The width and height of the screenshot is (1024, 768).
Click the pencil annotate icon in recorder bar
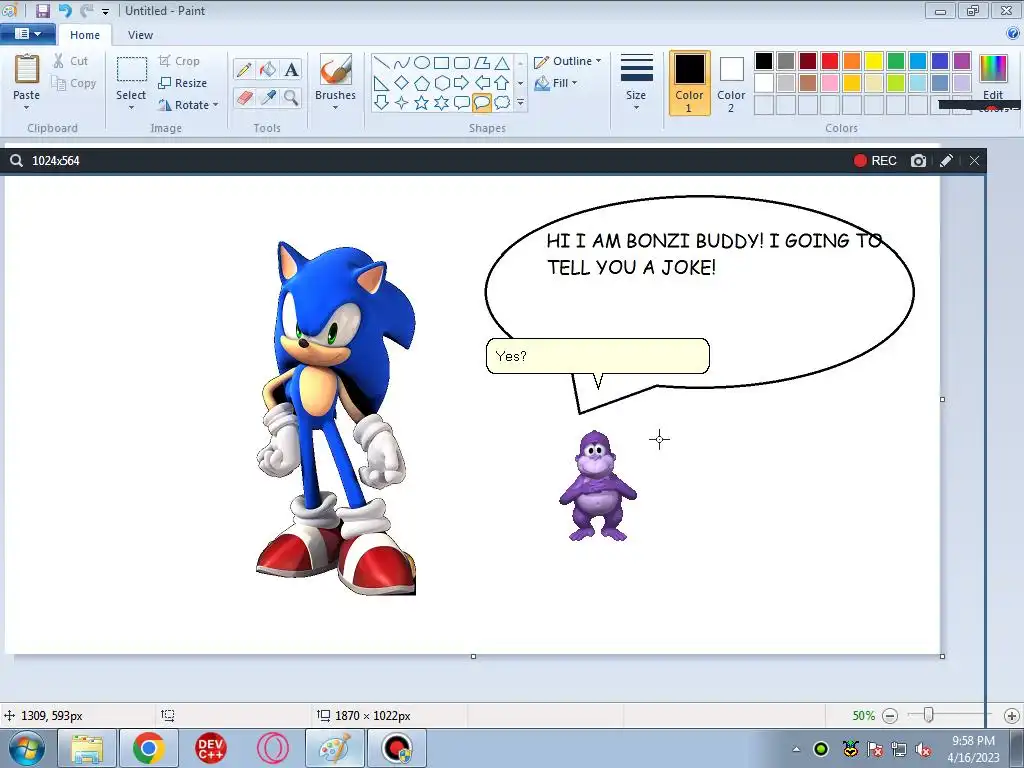point(946,161)
